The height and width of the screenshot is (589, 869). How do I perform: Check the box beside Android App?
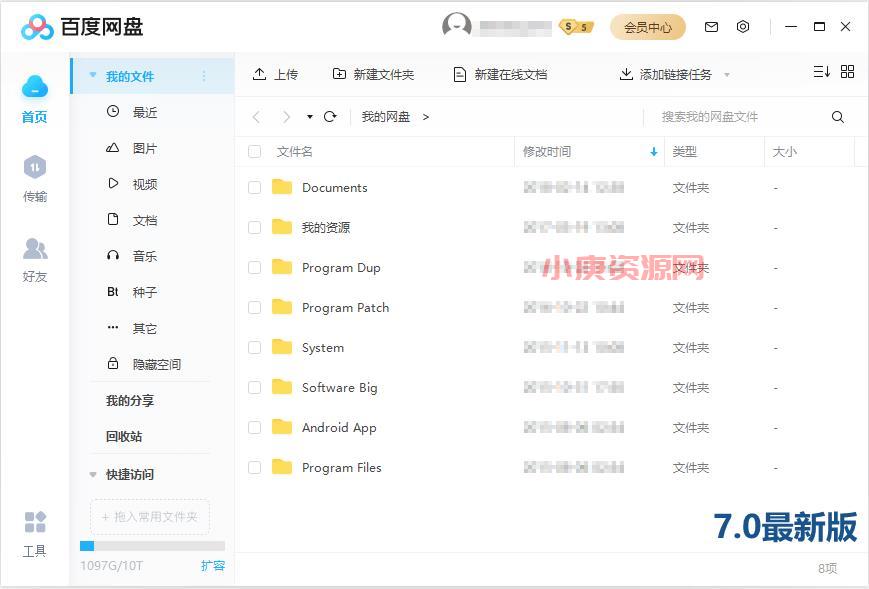(x=254, y=428)
